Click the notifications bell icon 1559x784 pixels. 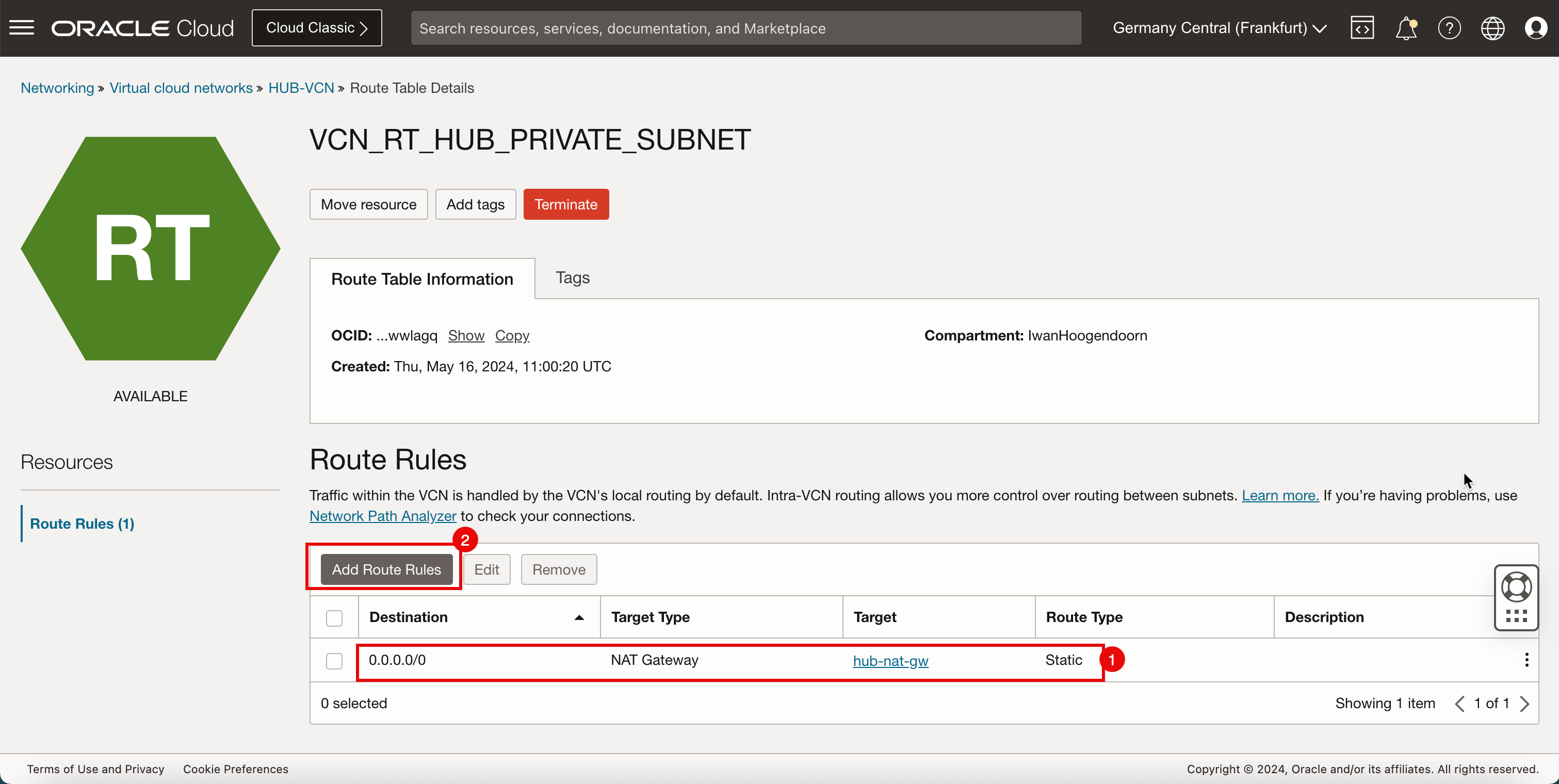(1407, 27)
